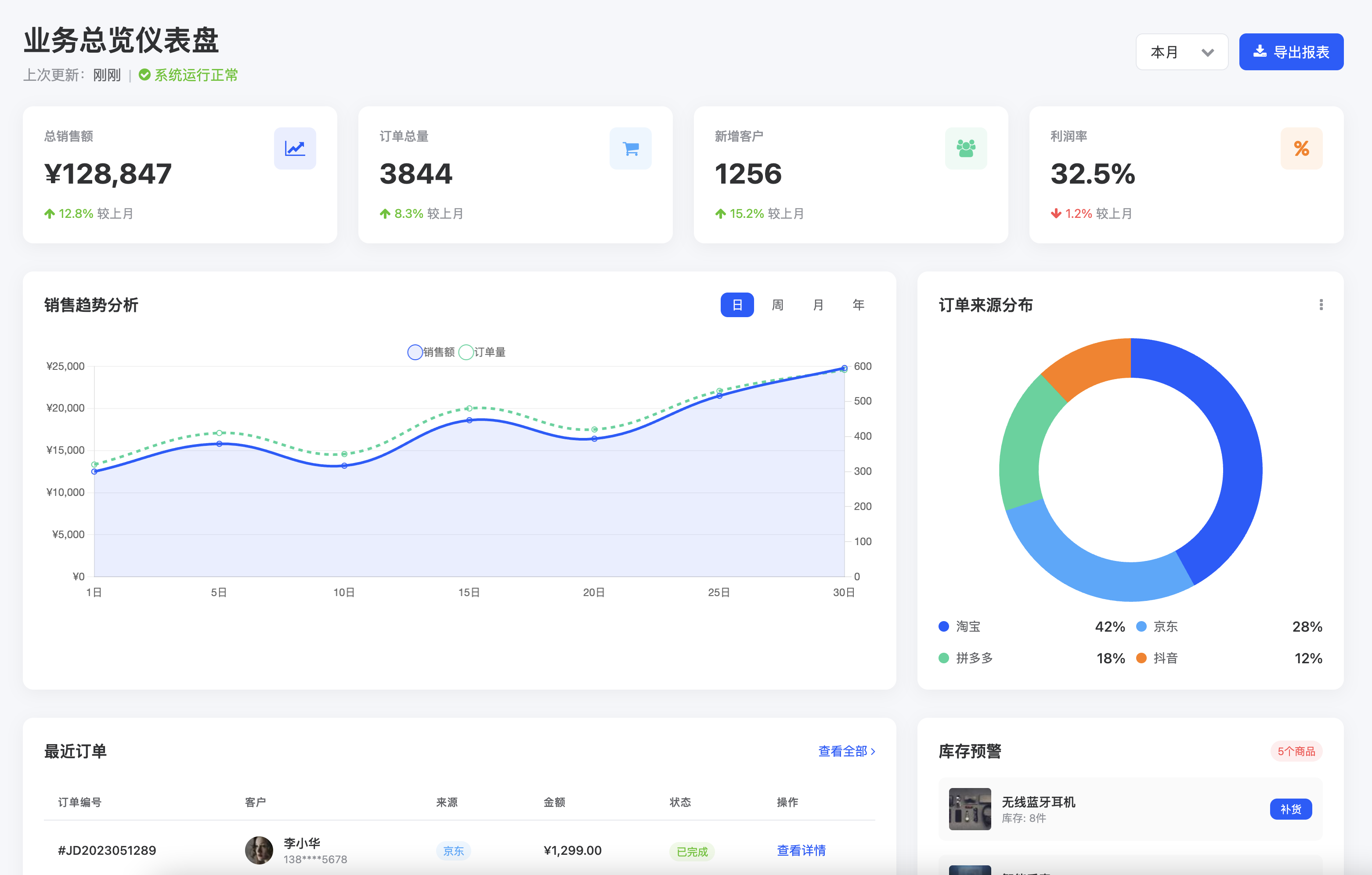Click the 无线蓝牙耳机 product thumbnail
This screenshot has width=1372, height=875.
coord(970,809)
